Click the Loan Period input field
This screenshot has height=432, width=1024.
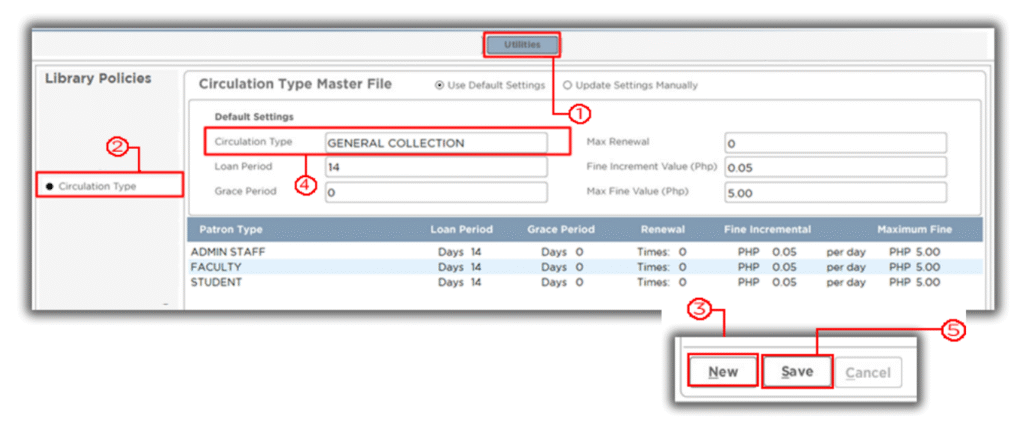click(435, 168)
